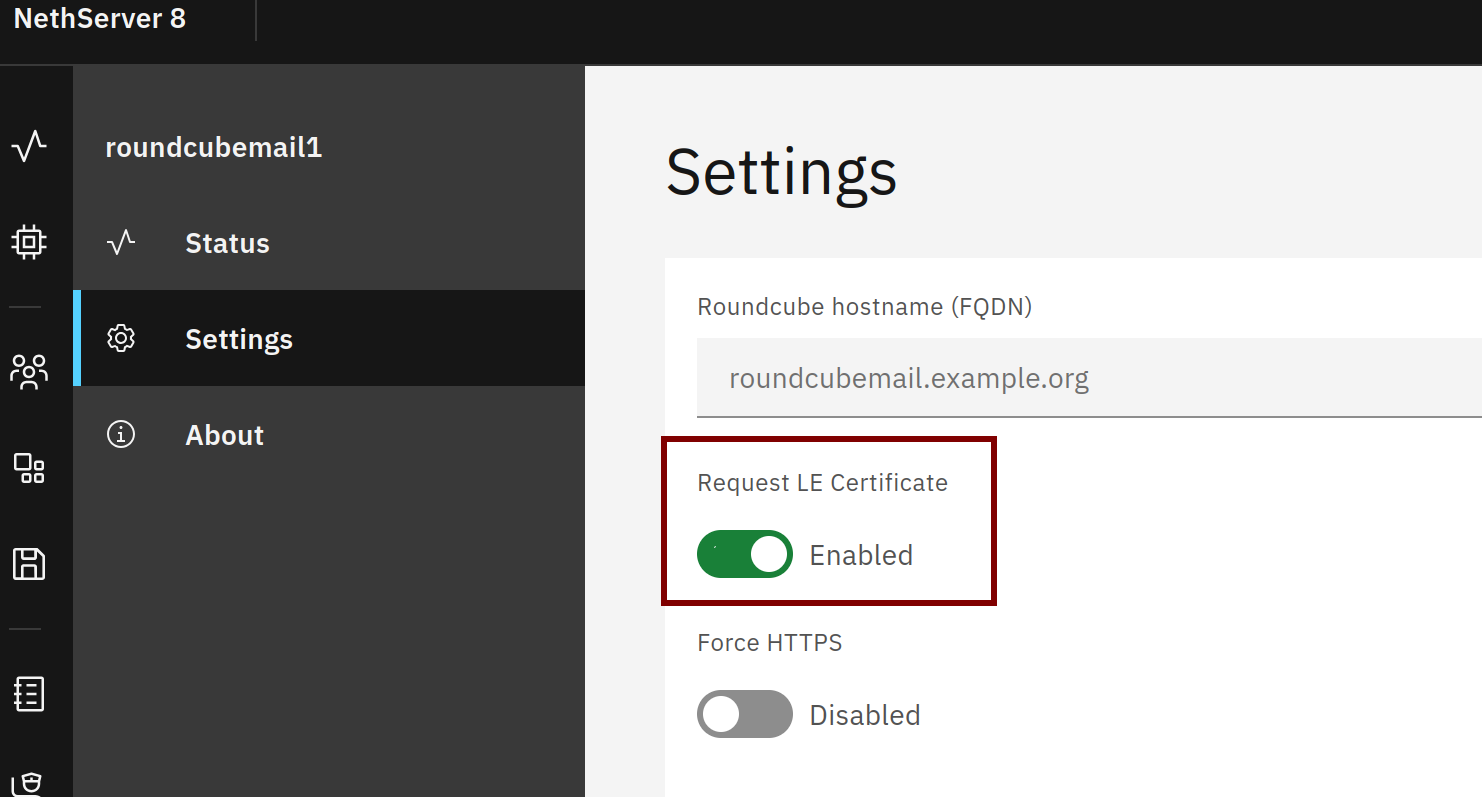Click the Disabled status text
The height and width of the screenshot is (797, 1482).
point(865,715)
